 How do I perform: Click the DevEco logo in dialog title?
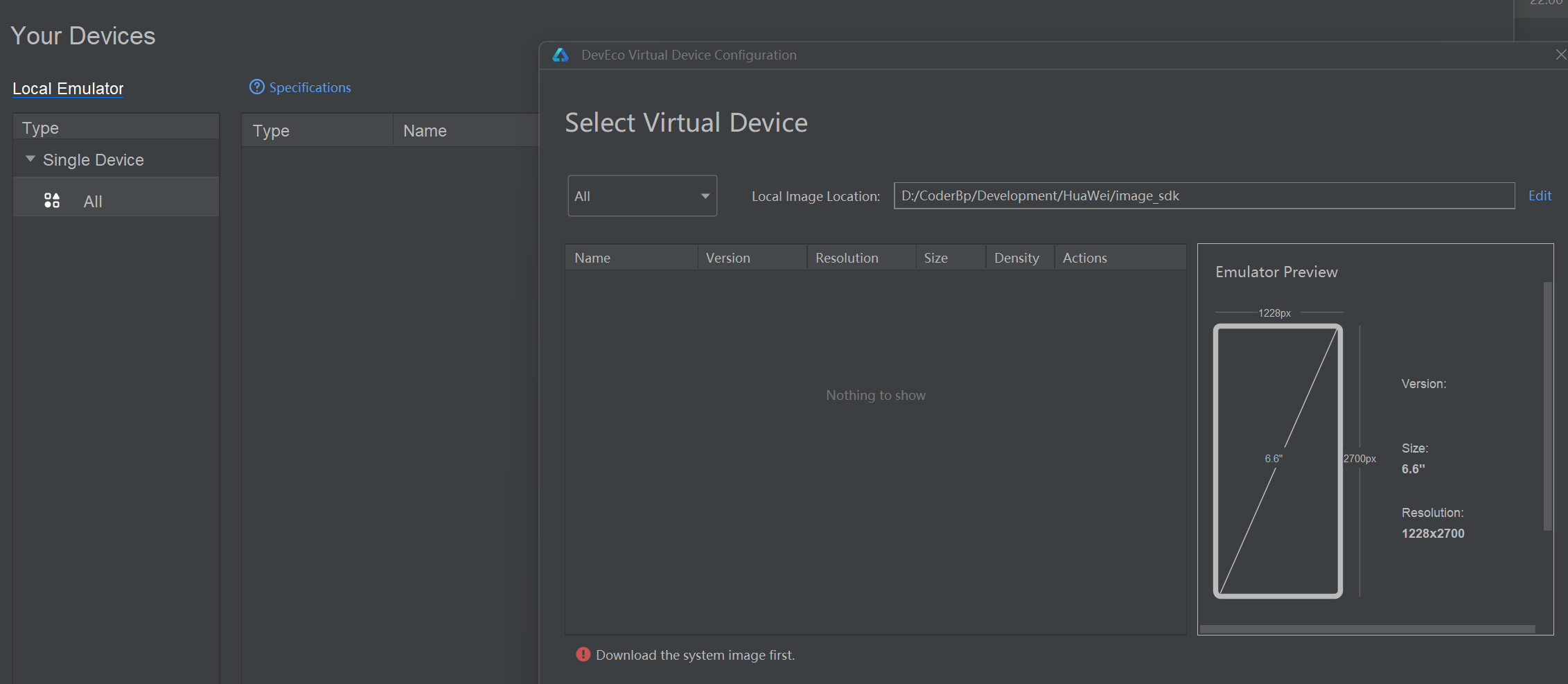561,55
